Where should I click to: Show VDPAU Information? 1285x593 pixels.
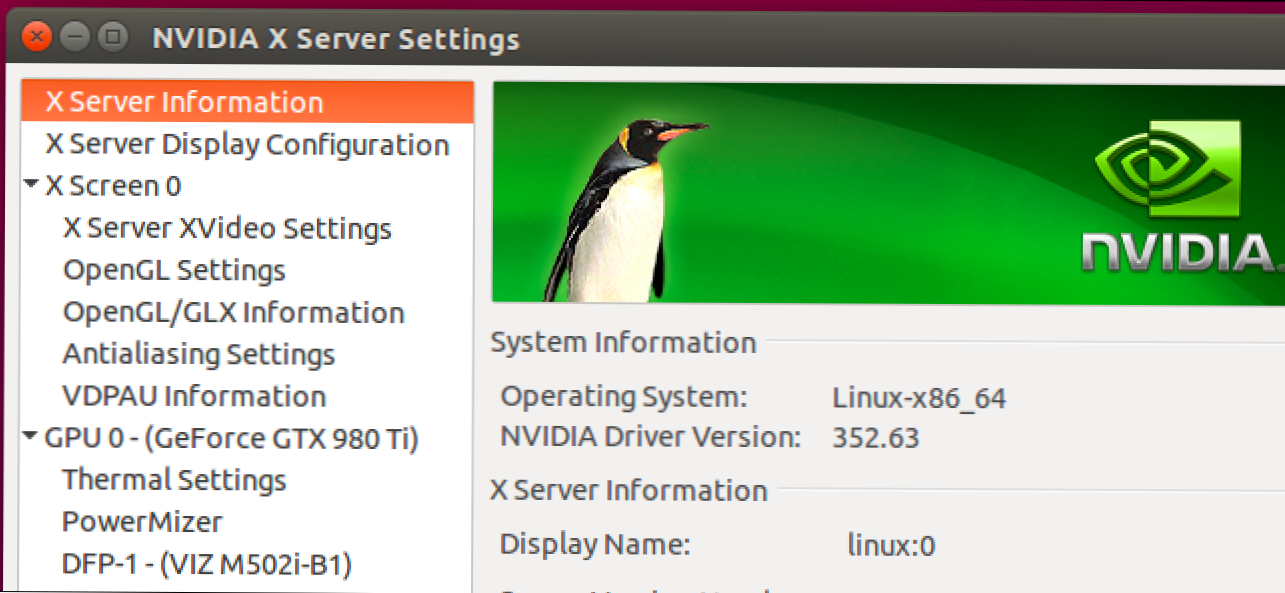click(194, 397)
